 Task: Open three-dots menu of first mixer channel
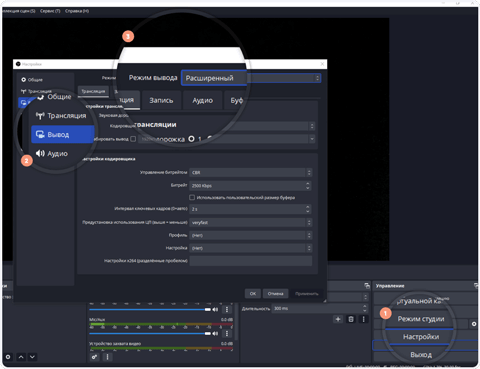(227, 309)
